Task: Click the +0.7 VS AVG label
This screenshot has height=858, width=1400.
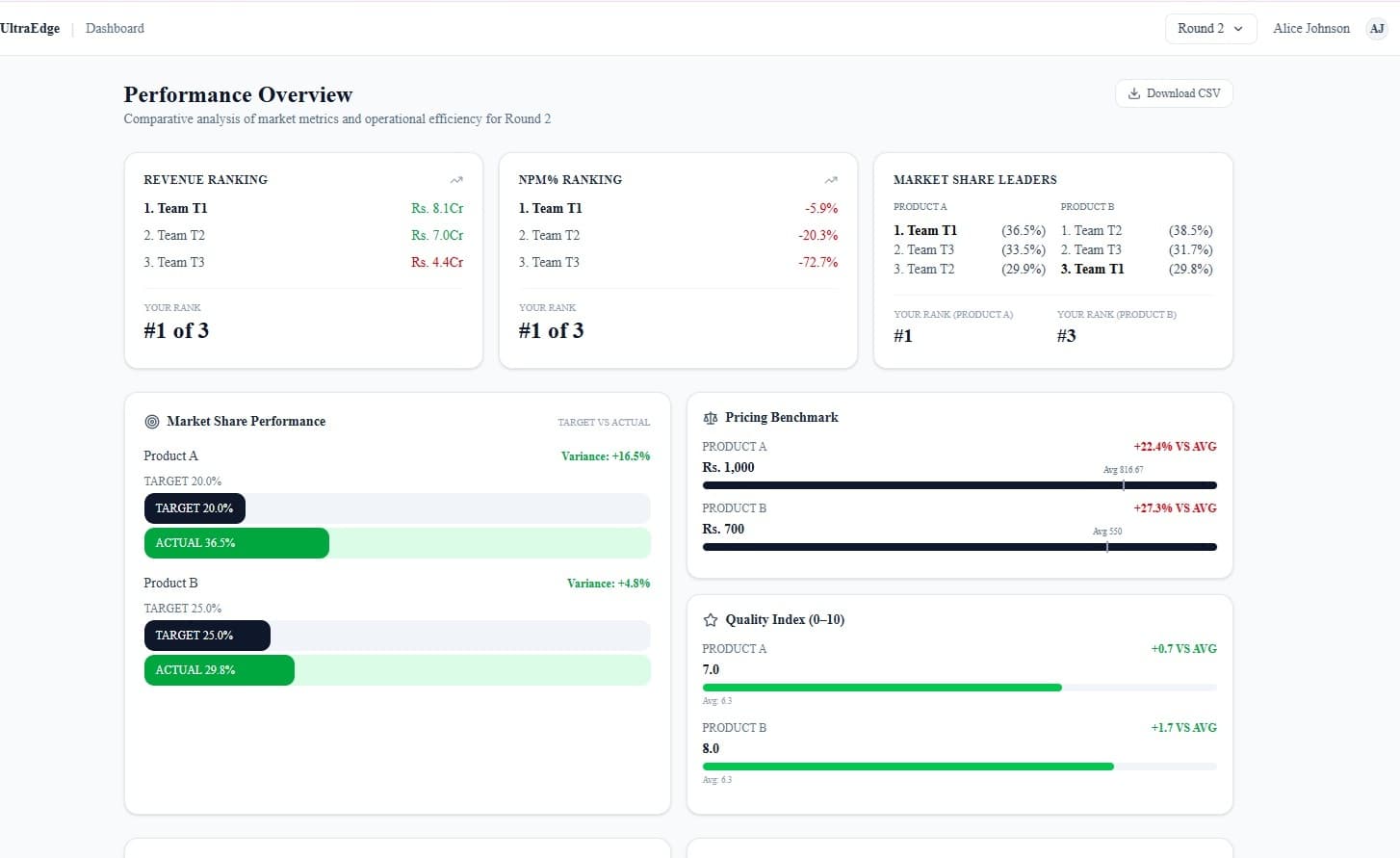Action: click(x=1183, y=649)
